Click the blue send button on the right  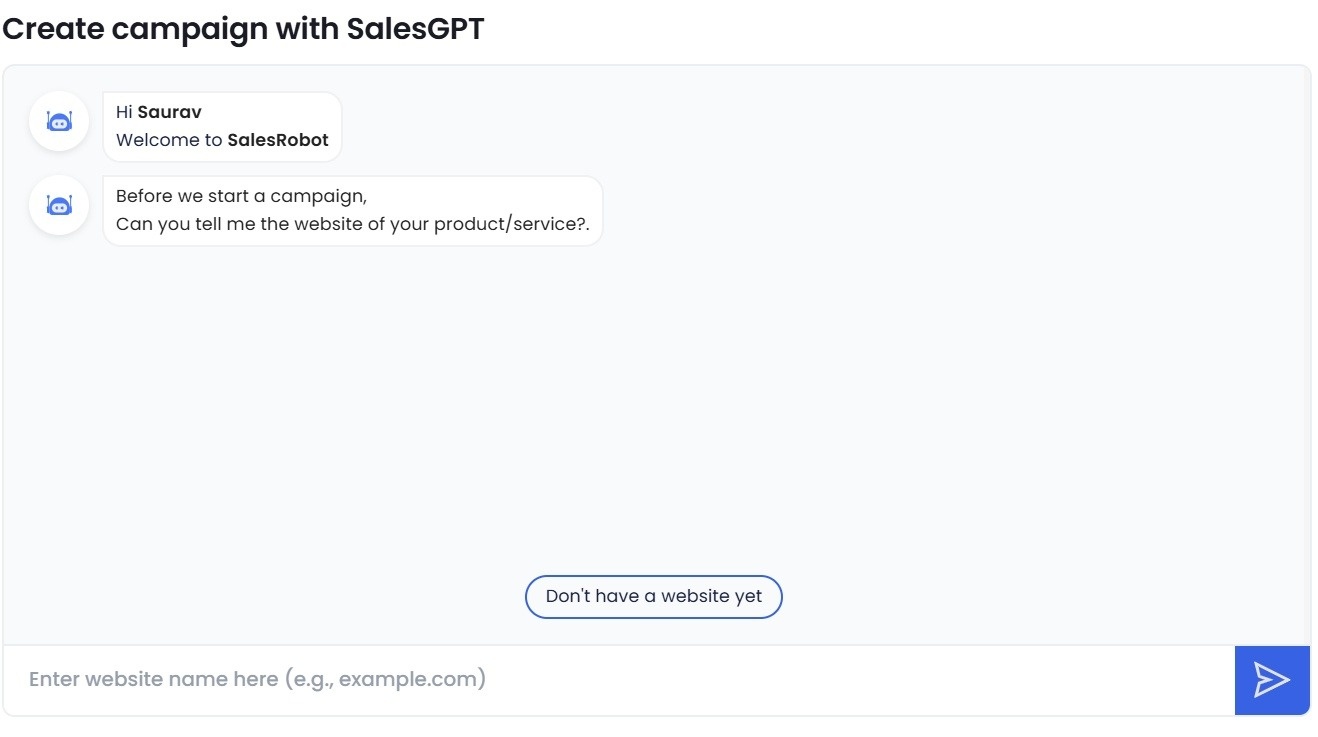pyautogui.click(x=1272, y=679)
